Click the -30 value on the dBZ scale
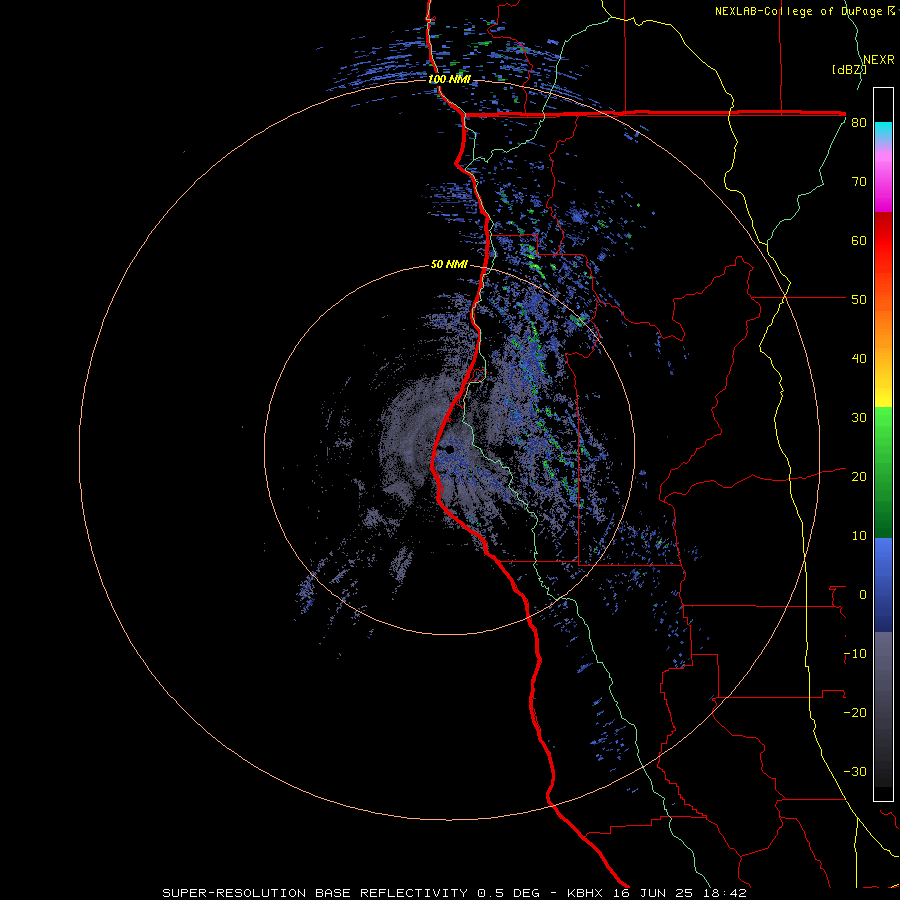This screenshot has width=900, height=900. 855,771
